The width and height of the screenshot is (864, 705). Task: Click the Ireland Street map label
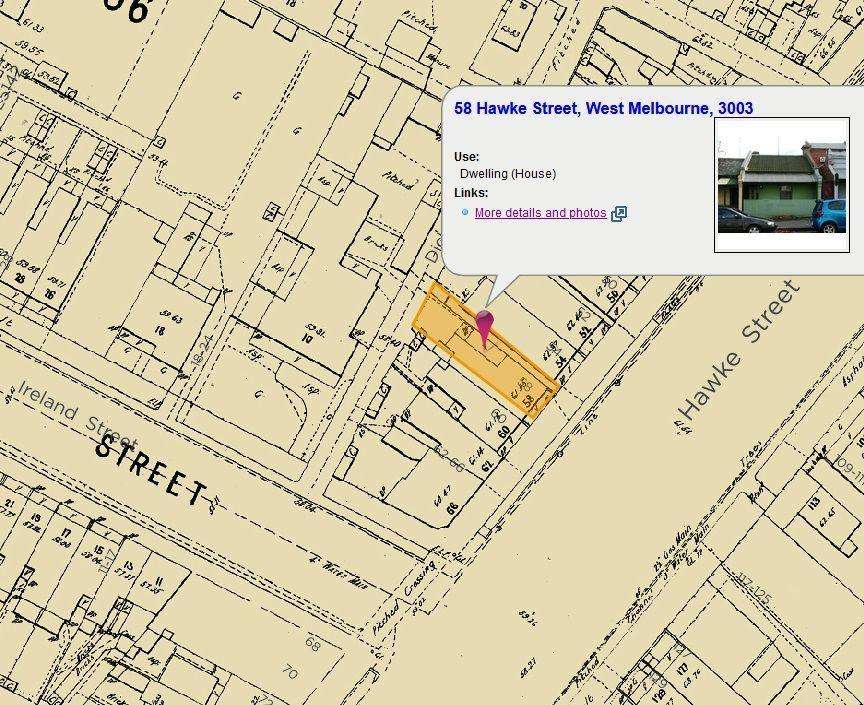(x=76, y=408)
